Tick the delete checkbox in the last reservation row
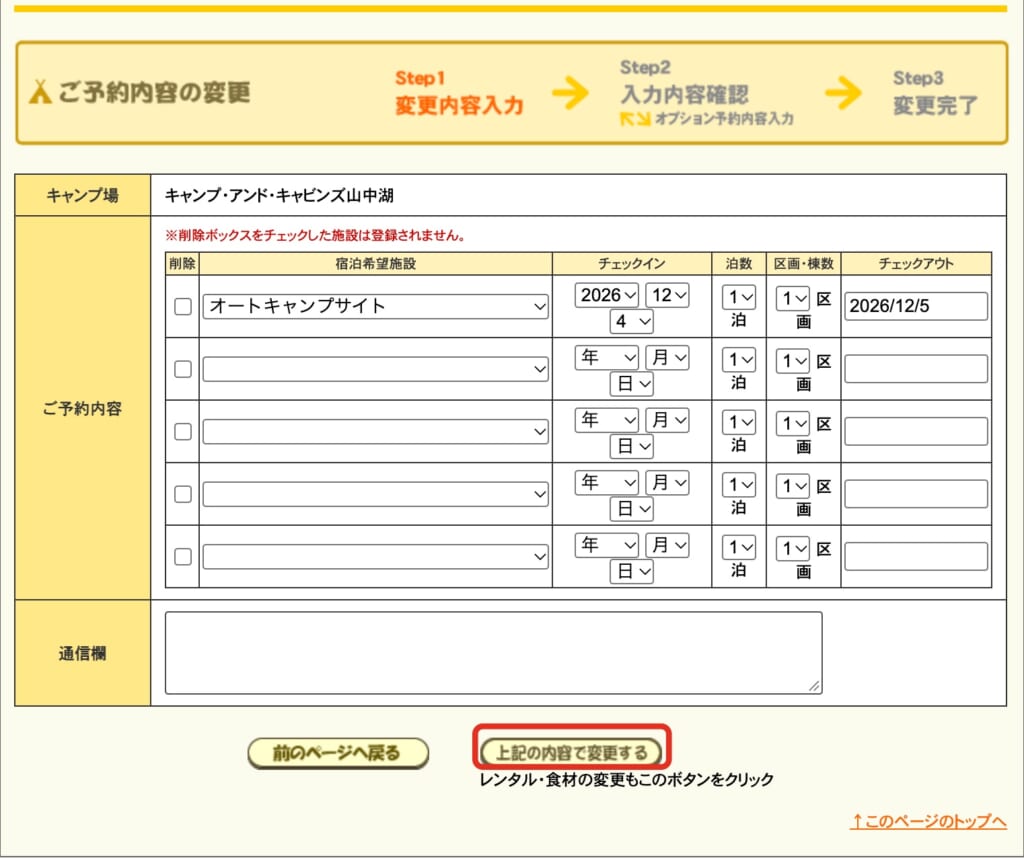Image resolution: width=1024 pixels, height=858 pixels. (183, 557)
